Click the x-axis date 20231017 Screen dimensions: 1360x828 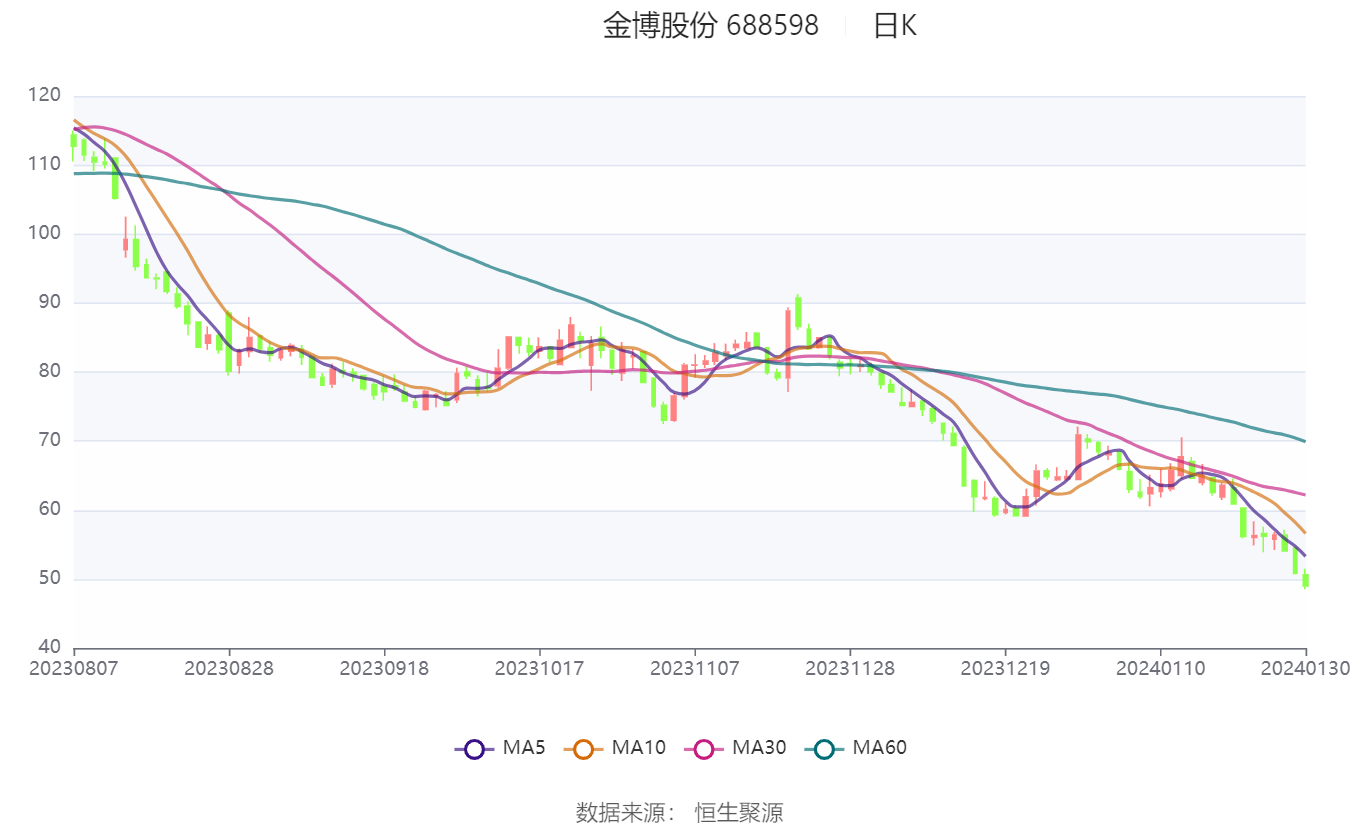[x=540, y=668]
